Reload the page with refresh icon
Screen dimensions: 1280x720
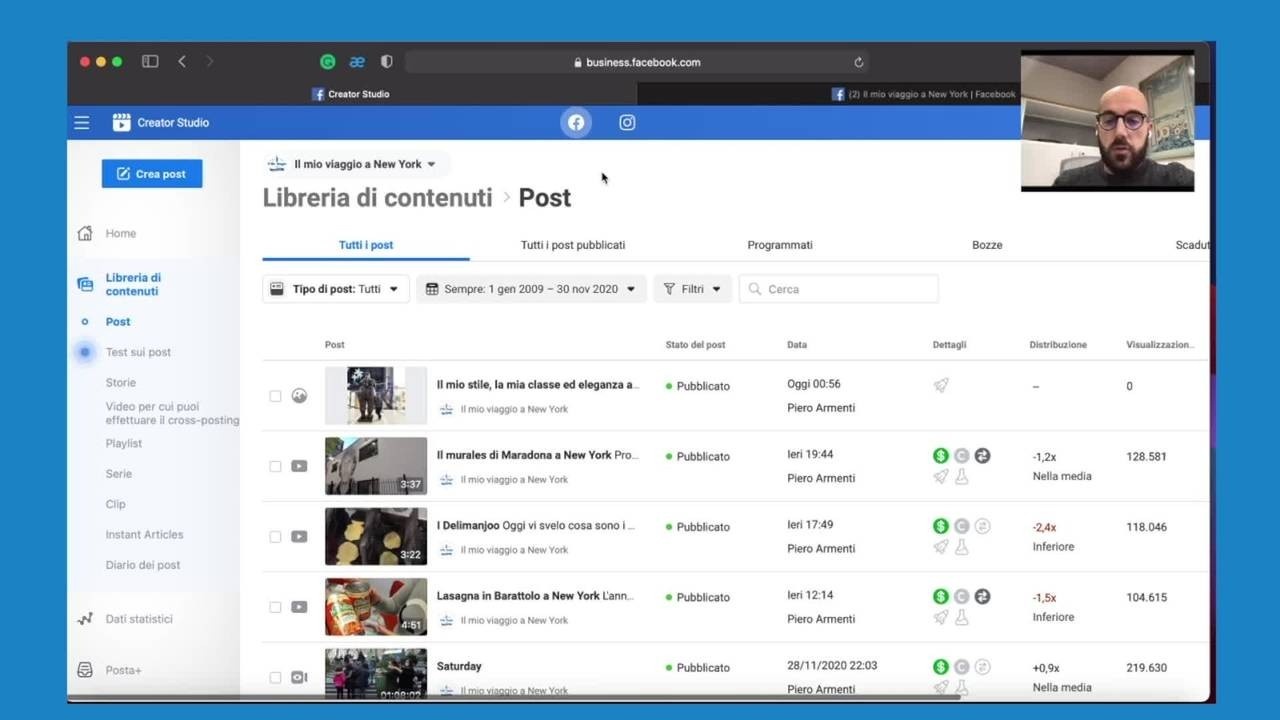pyautogui.click(x=858, y=62)
